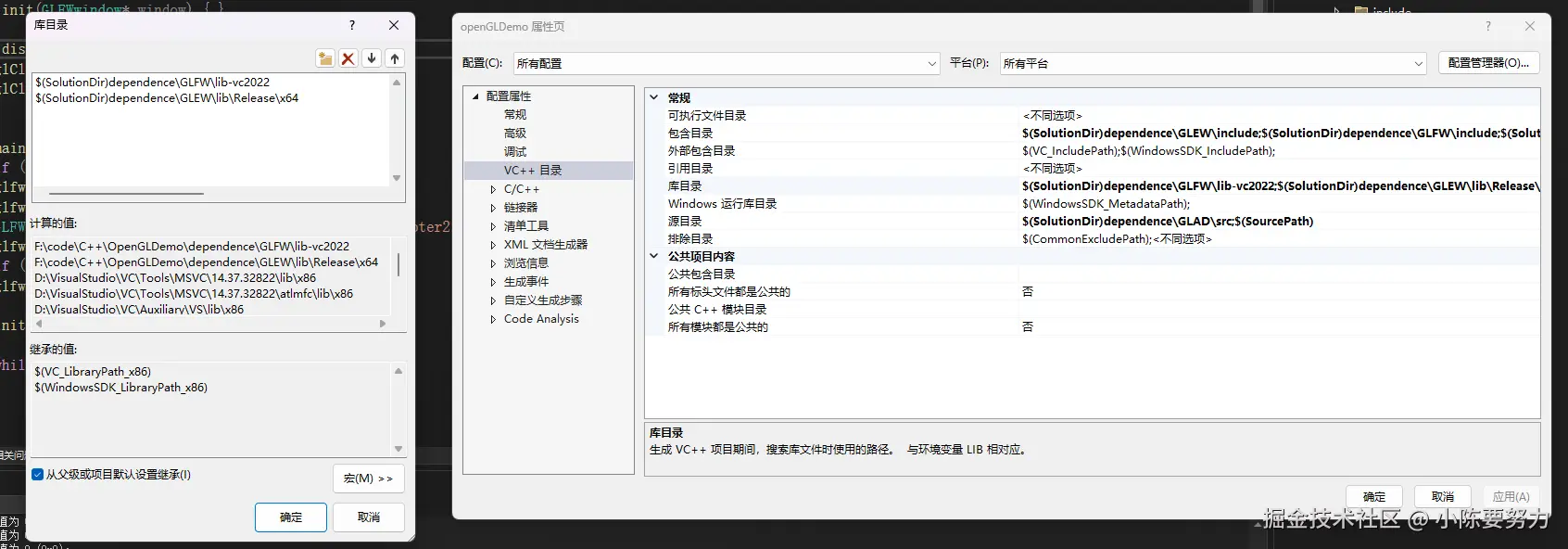Open the 平台 combo box showing 所有平台
The height and width of the screenshot is (549, 1568).
[x=1212, y=63]
